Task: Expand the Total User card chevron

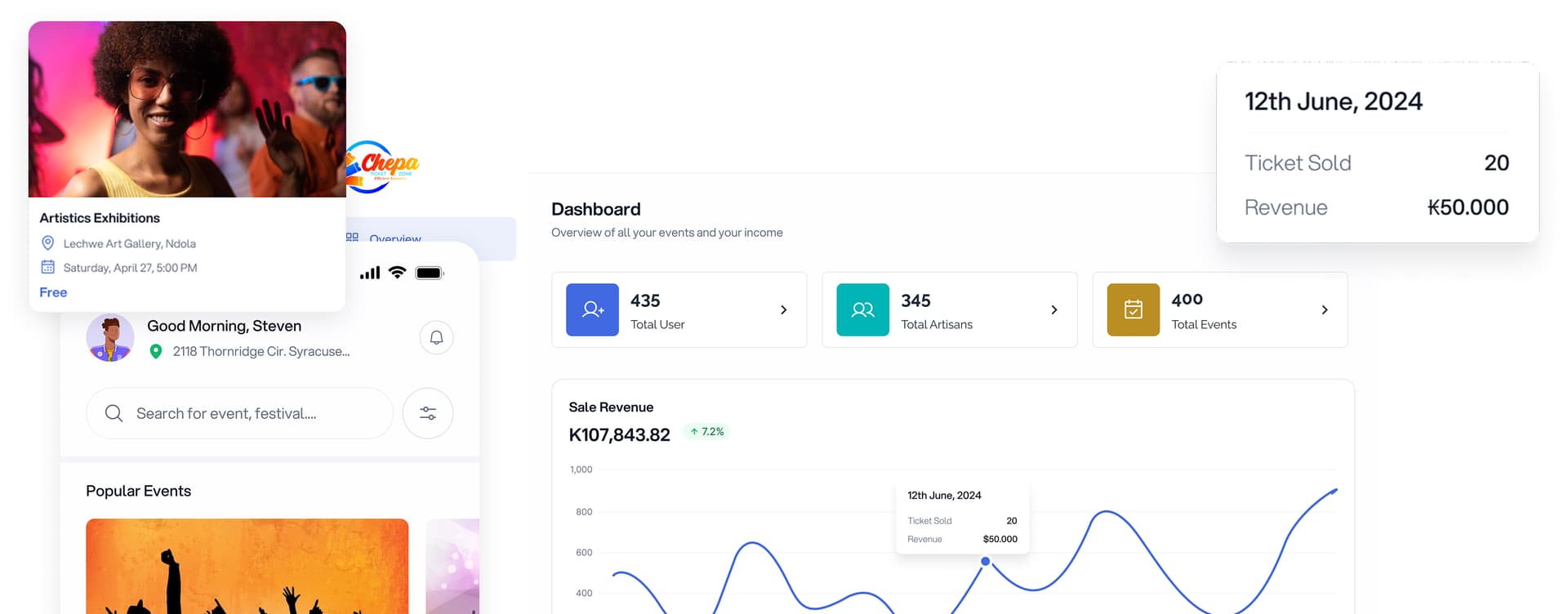Action: (783, 309)
